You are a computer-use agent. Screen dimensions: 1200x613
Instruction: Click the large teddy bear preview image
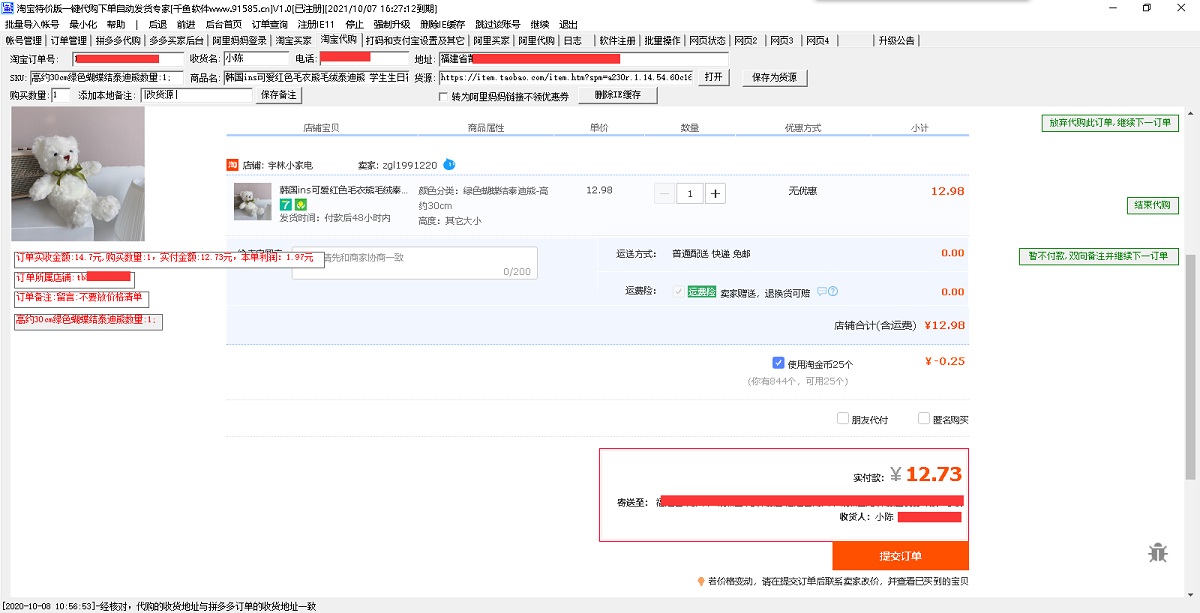click(78, 173)
